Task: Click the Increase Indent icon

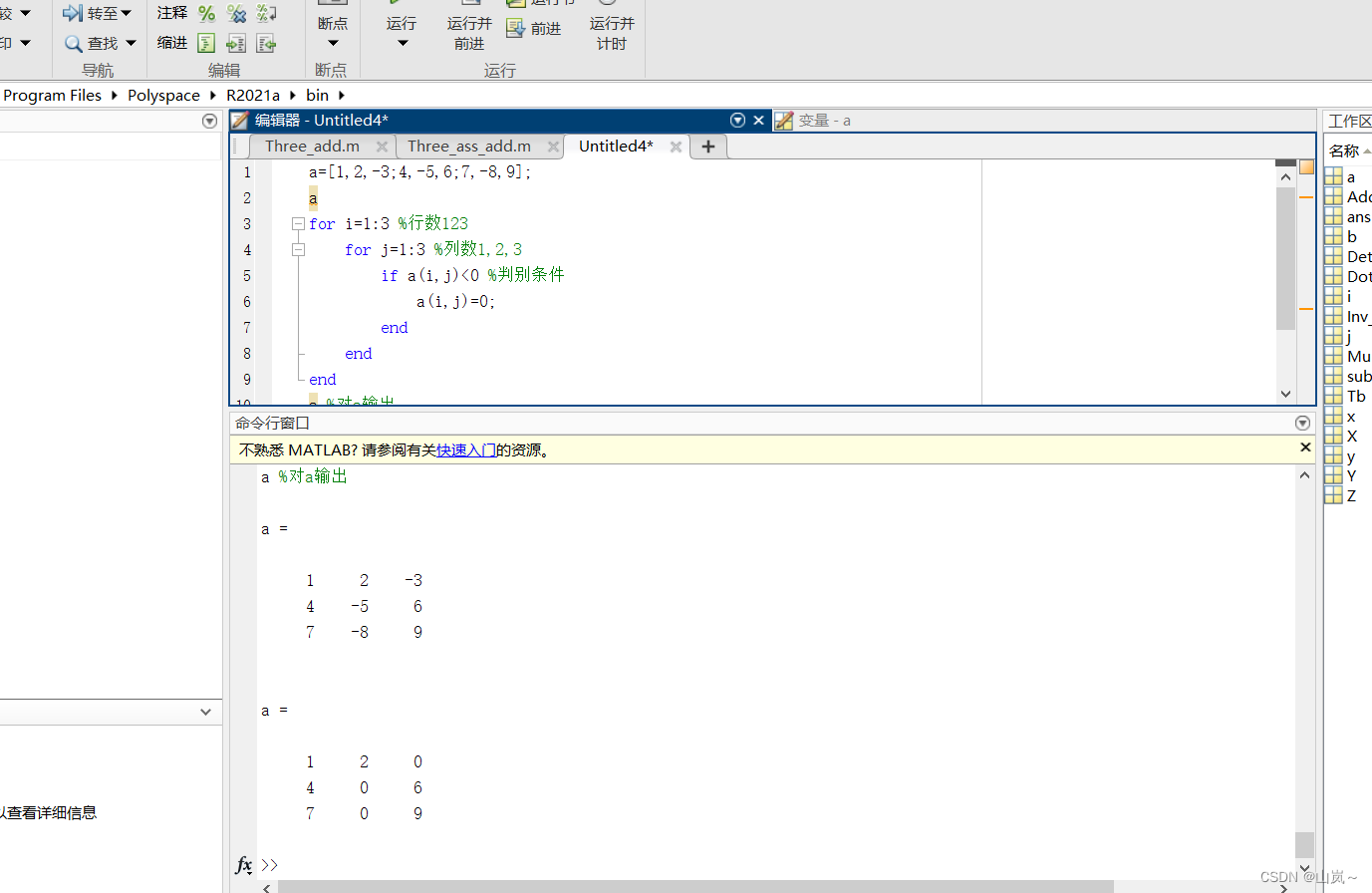Action: pyautogui.click(x=236, y=43)
